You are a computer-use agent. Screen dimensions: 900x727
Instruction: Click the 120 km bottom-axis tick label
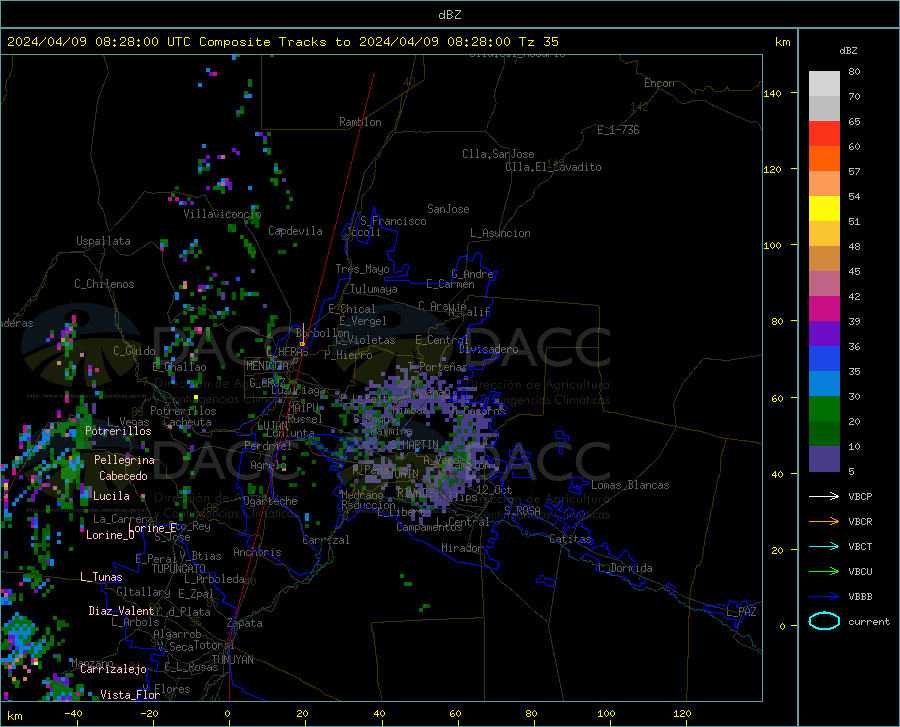click(x=682, y=714)
